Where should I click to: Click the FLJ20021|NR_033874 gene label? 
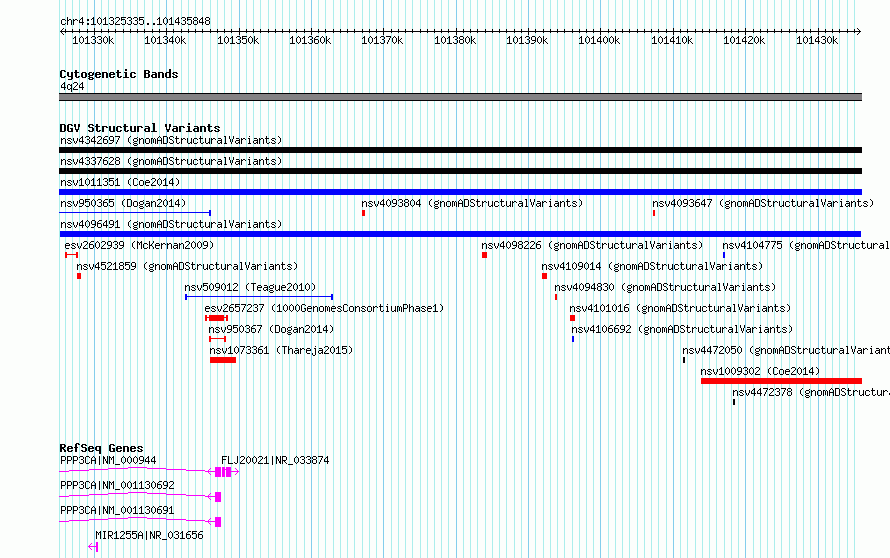pyautogui.click(x=275, y=460)
